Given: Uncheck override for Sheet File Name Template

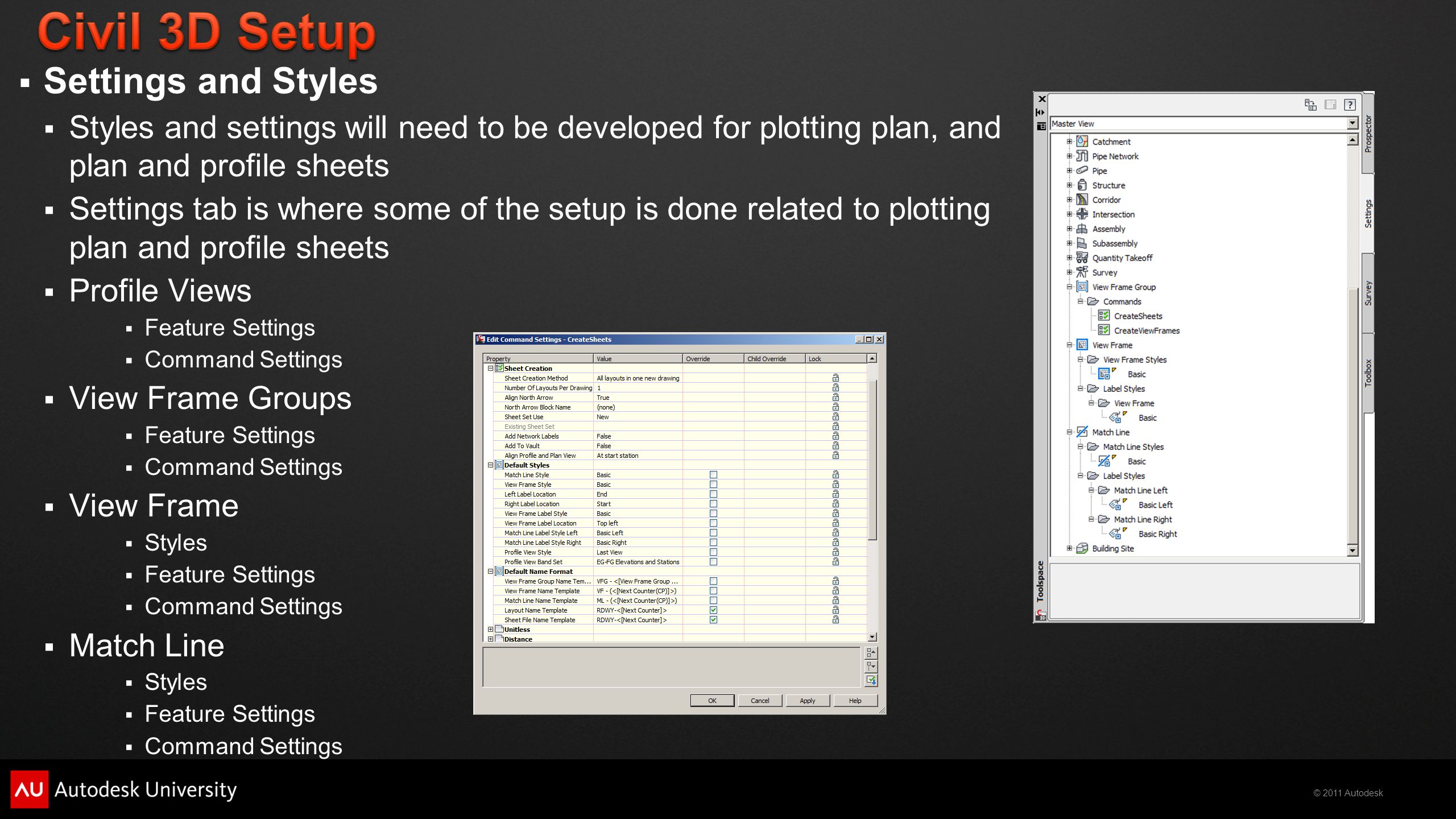Looking at the screenshot, I should 713,619.
